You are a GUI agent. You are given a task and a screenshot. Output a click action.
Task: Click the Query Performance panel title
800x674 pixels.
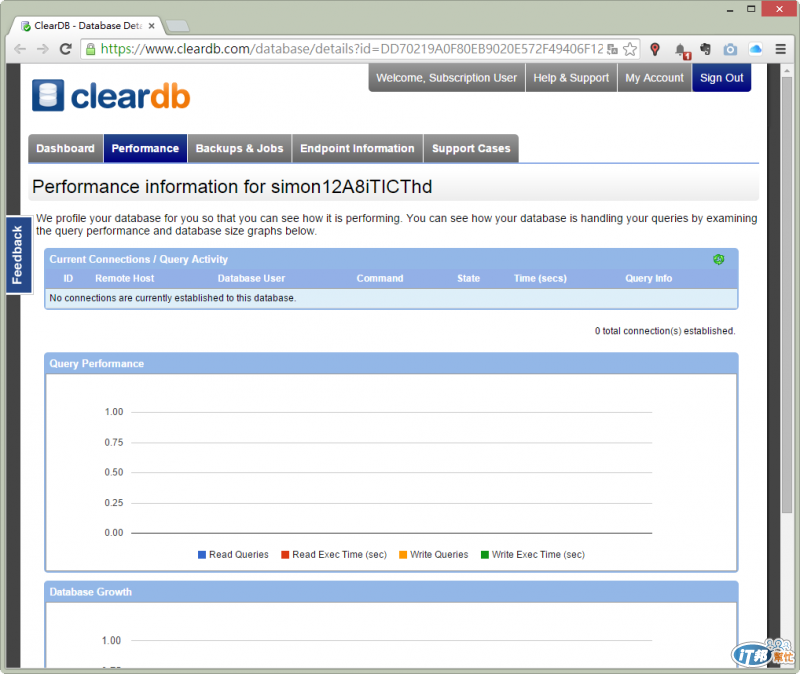96,364
